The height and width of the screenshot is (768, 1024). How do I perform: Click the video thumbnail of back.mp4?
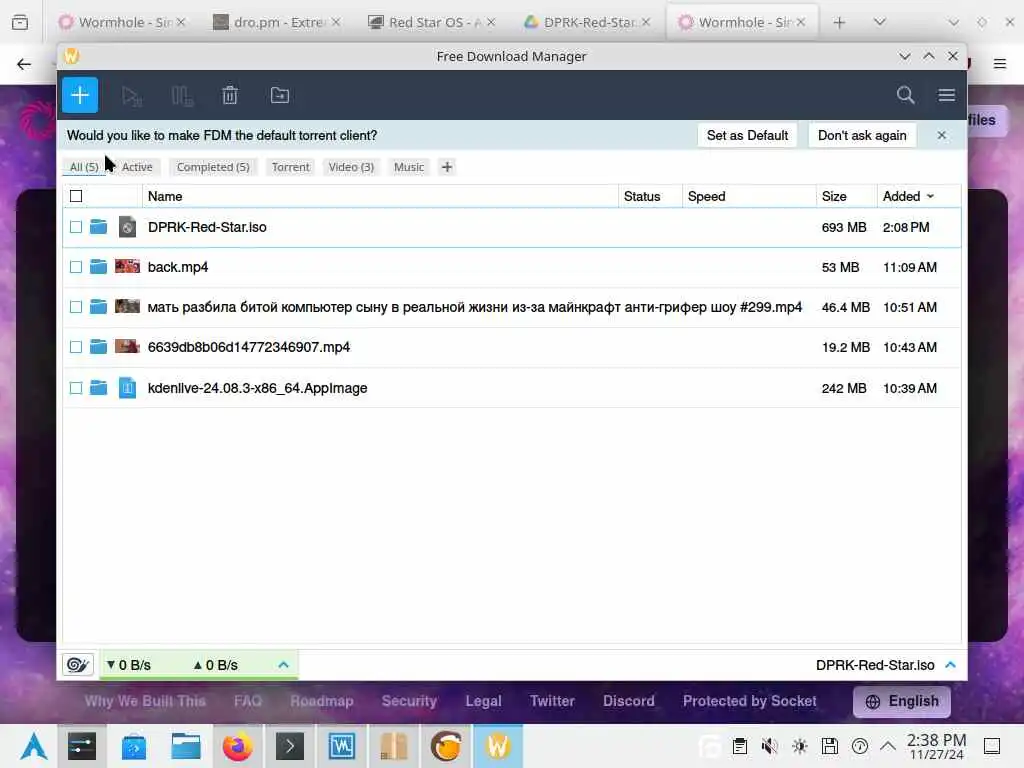pyautogui.click(x=127, y=266)
